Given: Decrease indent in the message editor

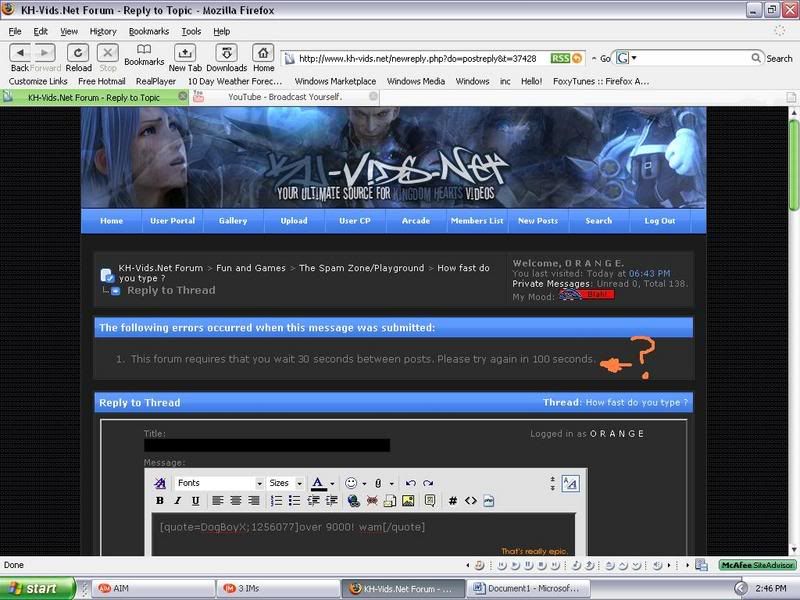Looking at the screenshot, I should [313, 501].
